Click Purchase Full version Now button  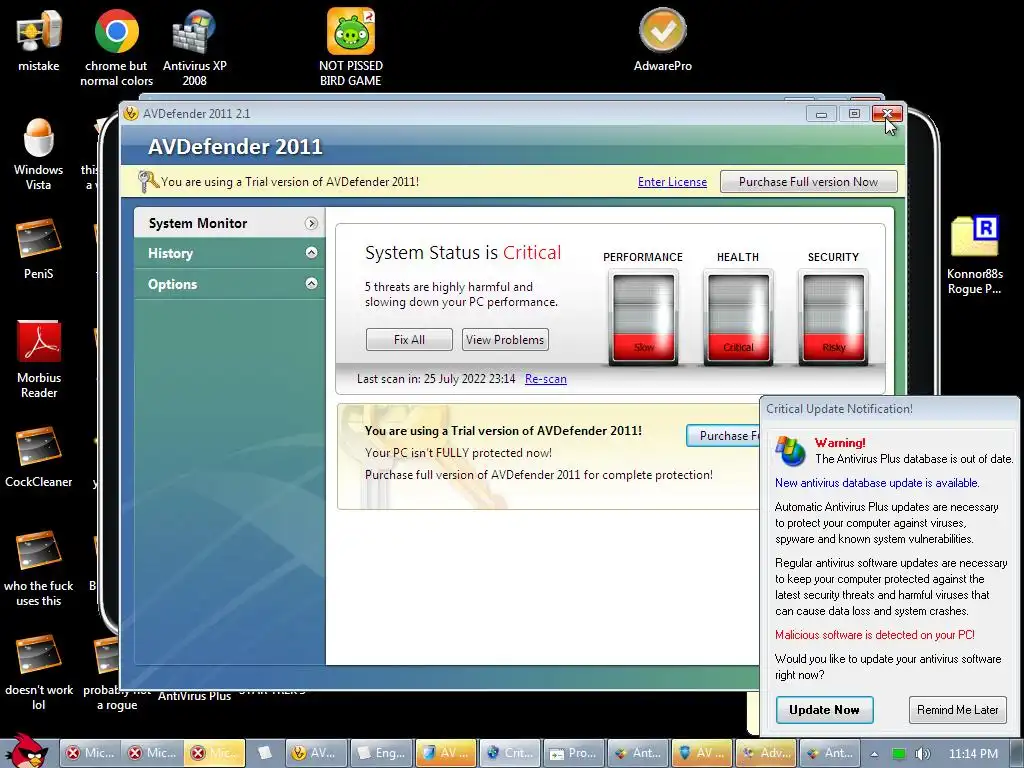click(808, 182)
